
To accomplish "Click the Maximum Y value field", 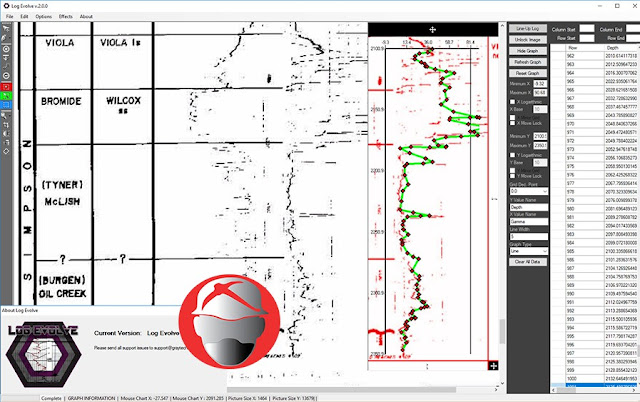I will [540, 145].
